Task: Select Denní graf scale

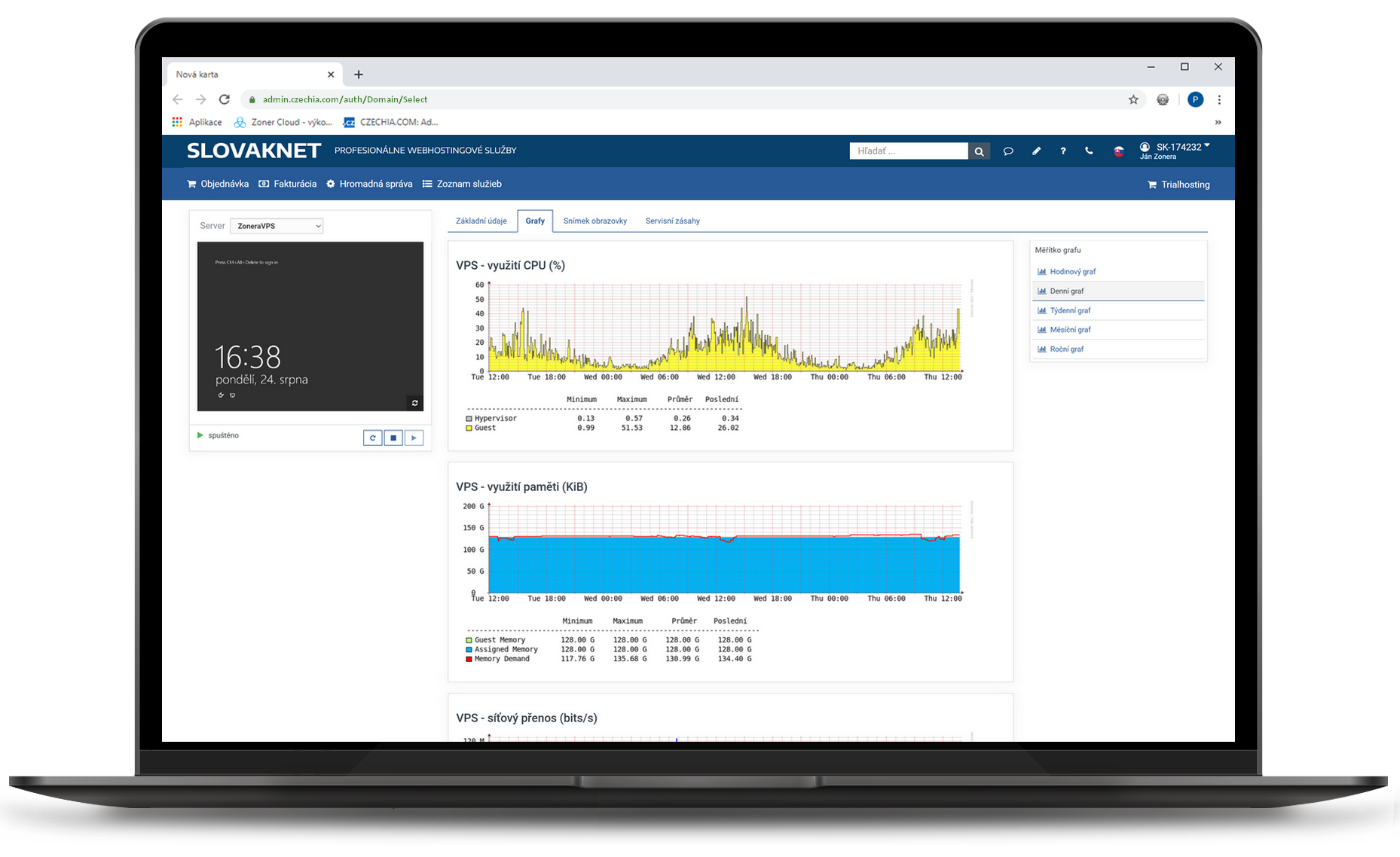Action: (x=1118, y=291)
